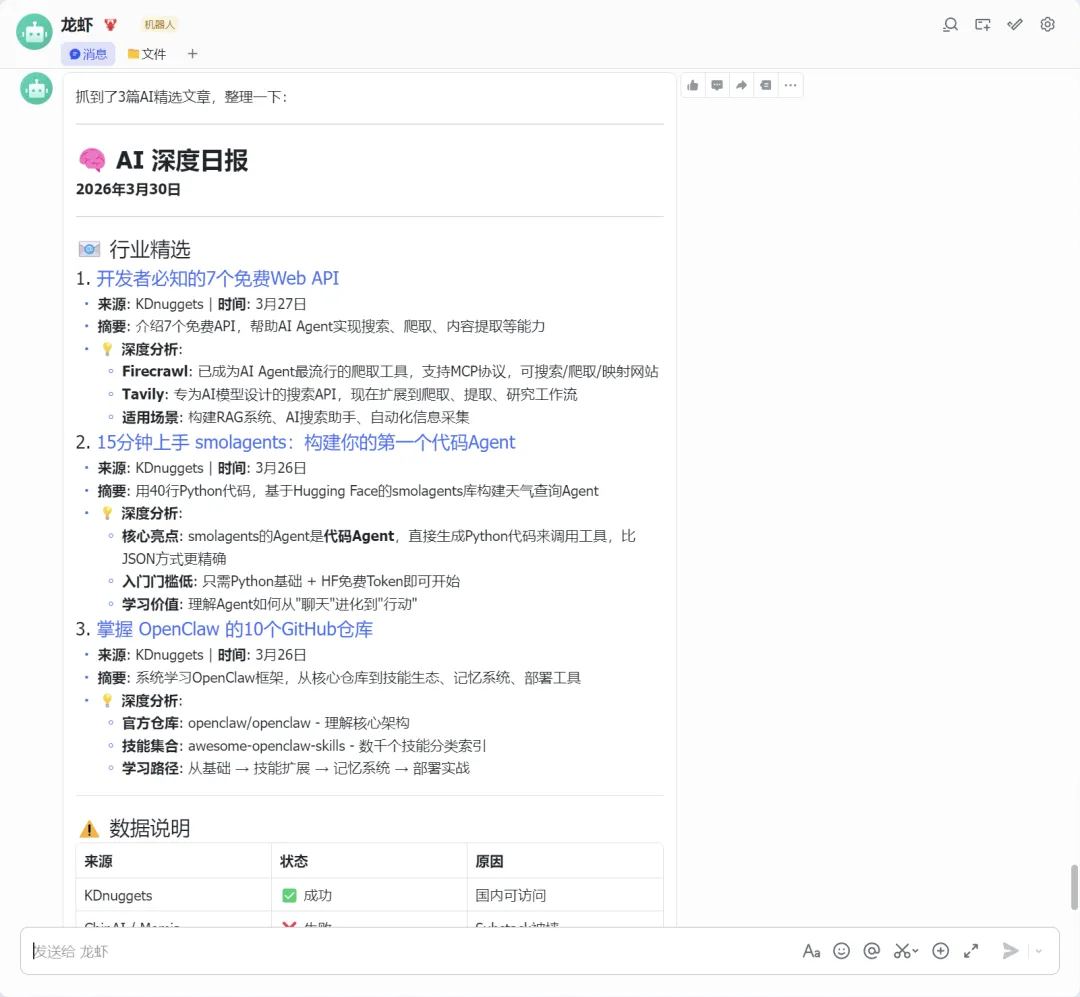Click the Tavily bullet line
This screenshot has height=997, width=1080.
click(349, 395)
